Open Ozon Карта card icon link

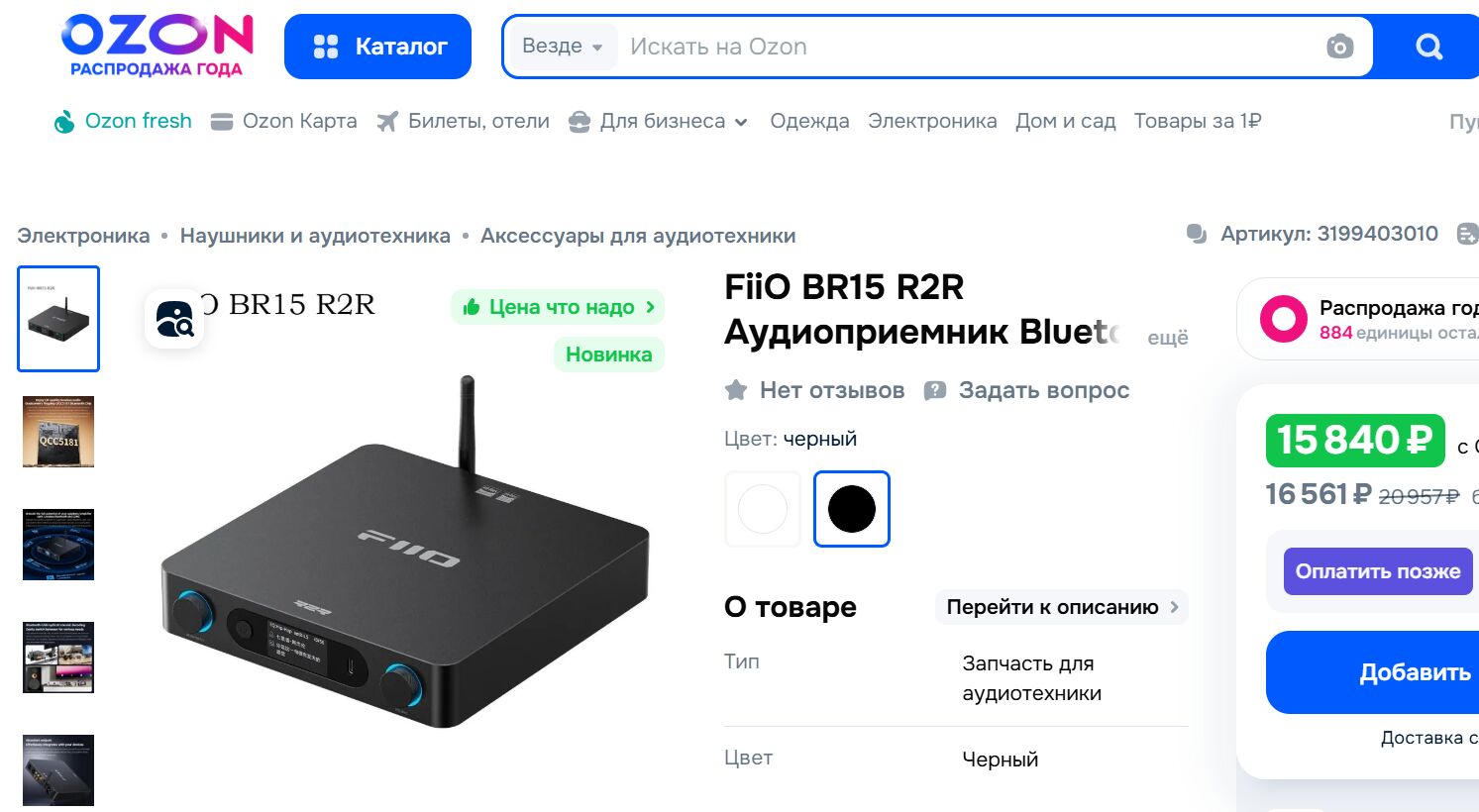(x=222, y=122)
